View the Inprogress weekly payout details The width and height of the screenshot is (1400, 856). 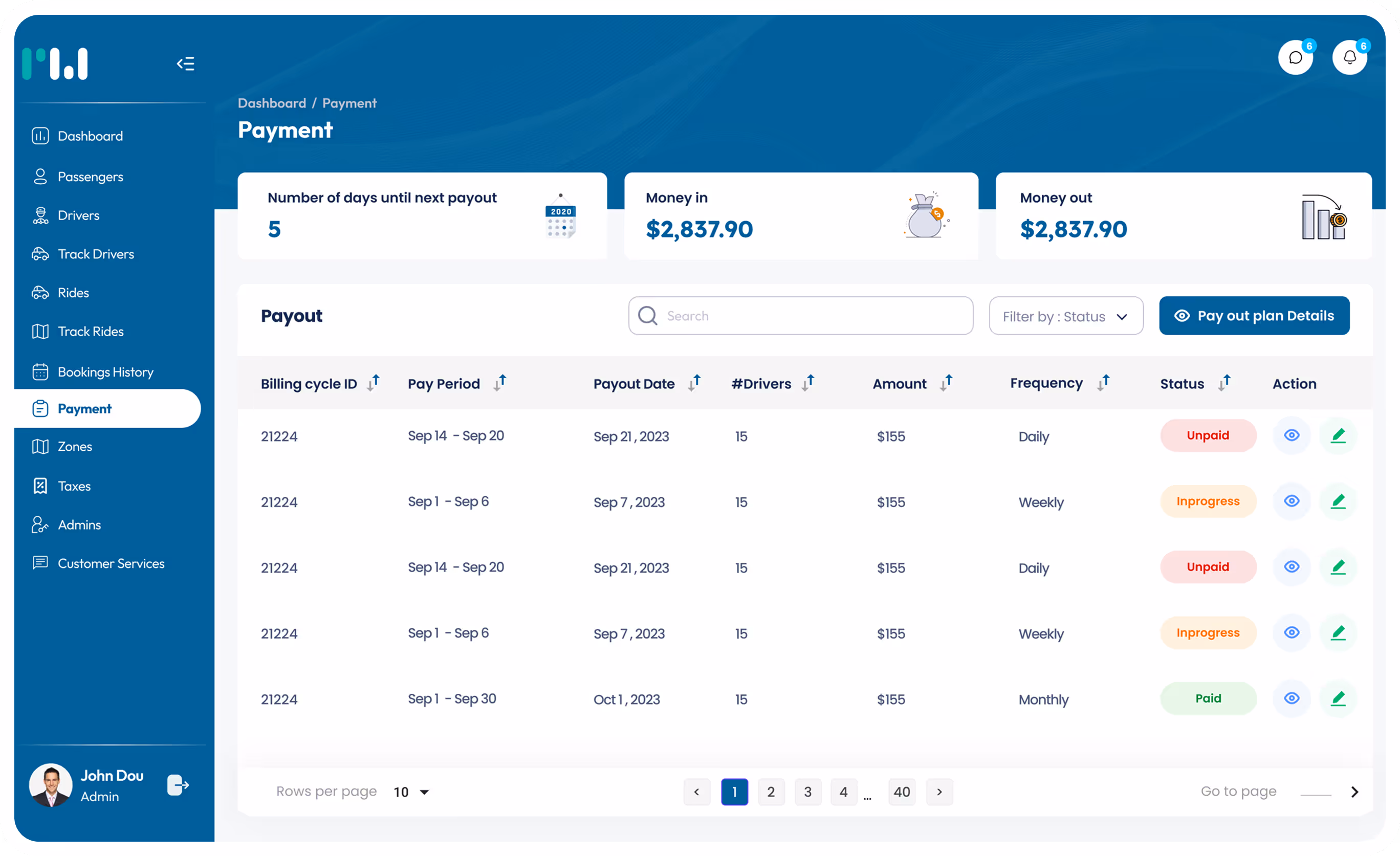[x=1292, y=501]
